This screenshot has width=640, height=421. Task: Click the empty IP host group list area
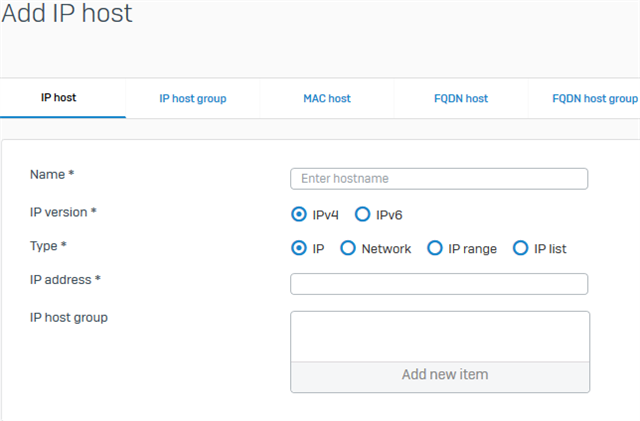coord(440,336)
